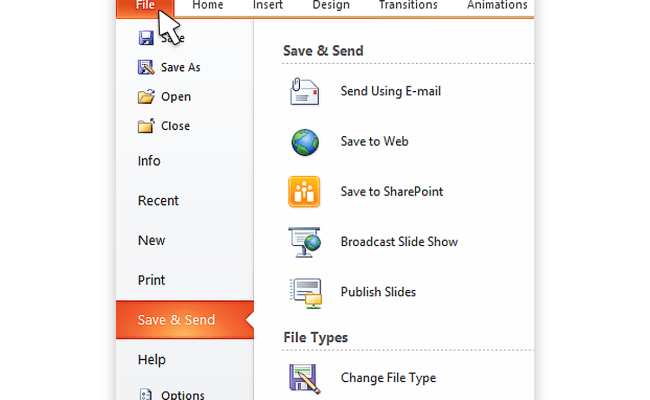Click the Save to Web globe icon
The width and height of the screenshot is (650, 400).
(x=305, y=142)
